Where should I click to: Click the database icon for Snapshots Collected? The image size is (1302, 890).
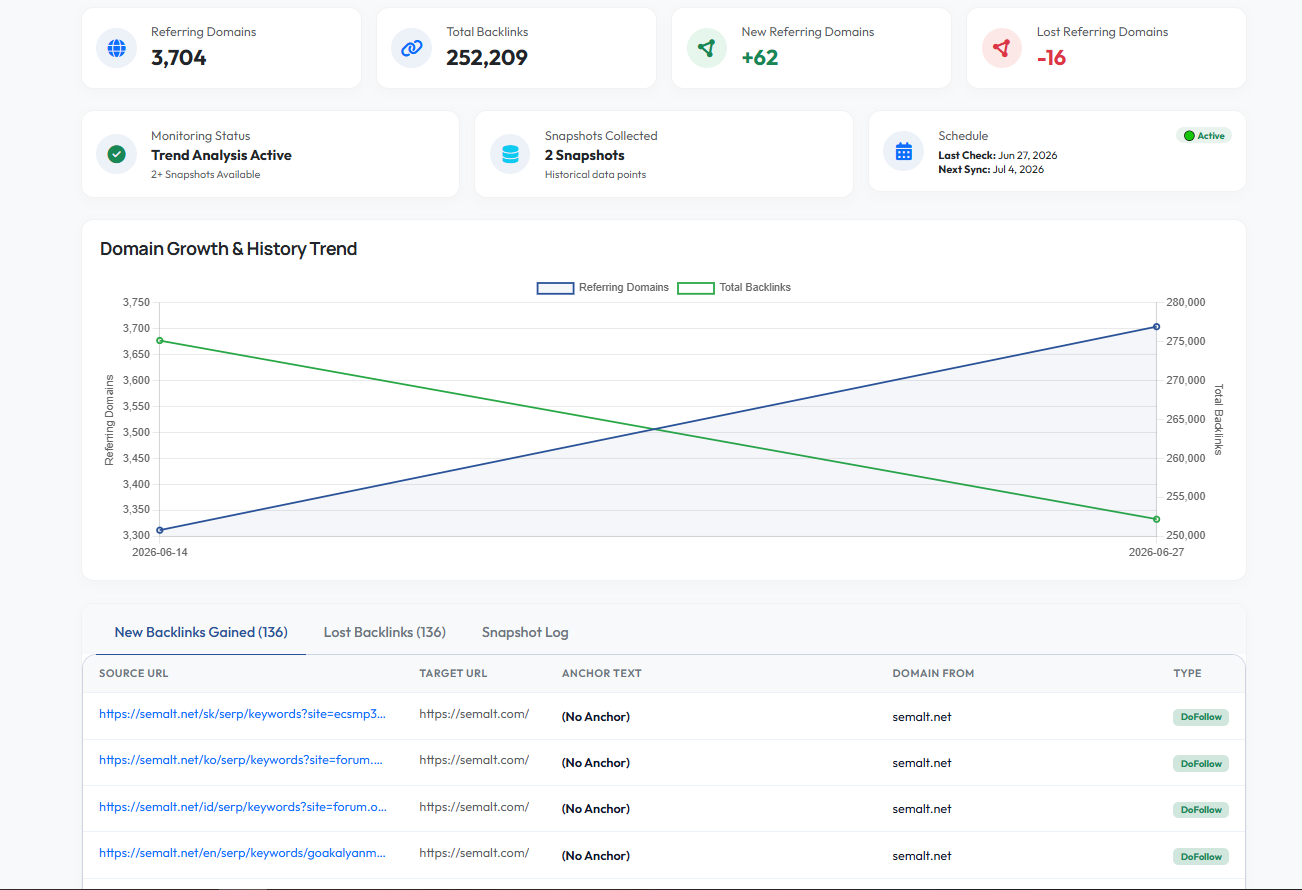tap(510, 154)
